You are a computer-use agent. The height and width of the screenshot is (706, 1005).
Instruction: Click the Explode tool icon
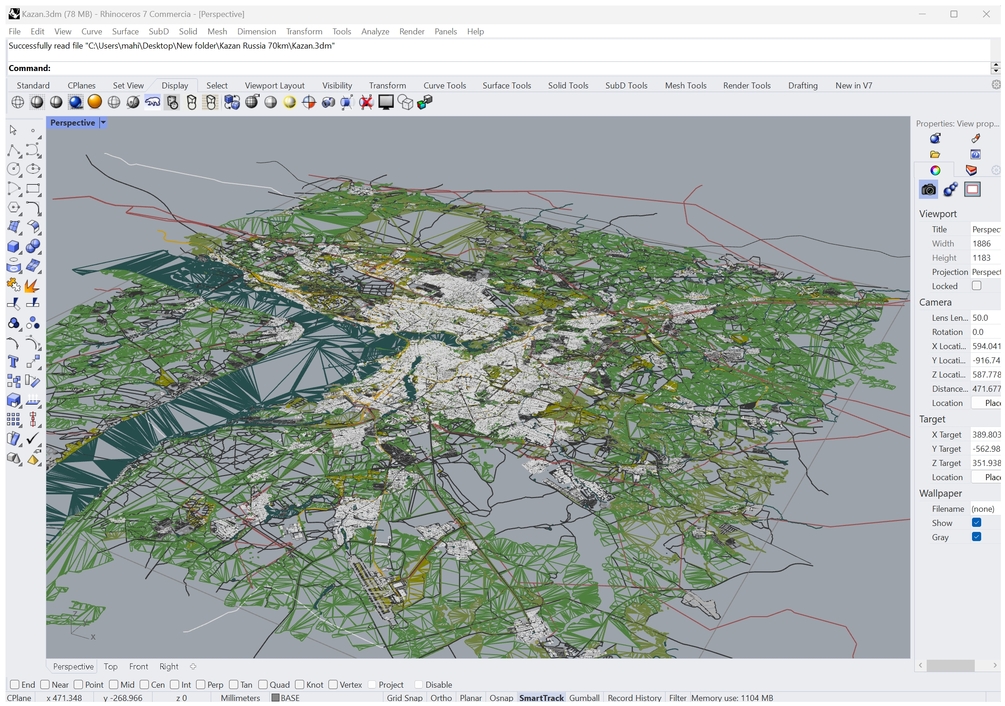pos(33,285)
